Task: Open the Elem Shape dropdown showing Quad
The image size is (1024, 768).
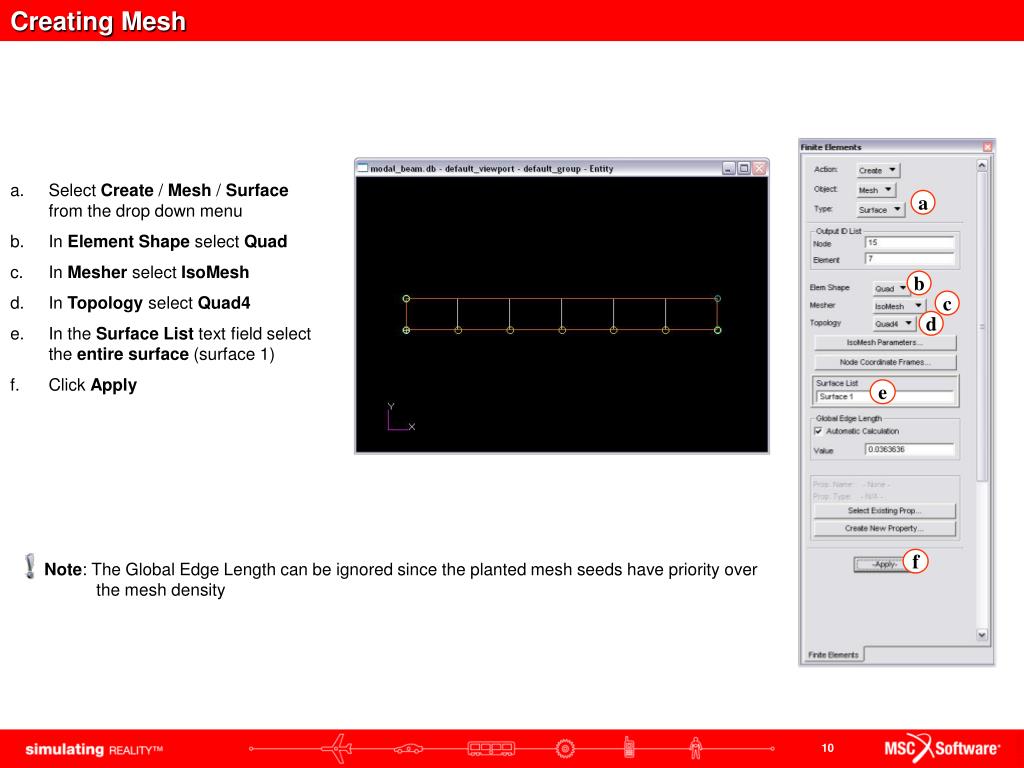Action: click(x=891, y=288)
